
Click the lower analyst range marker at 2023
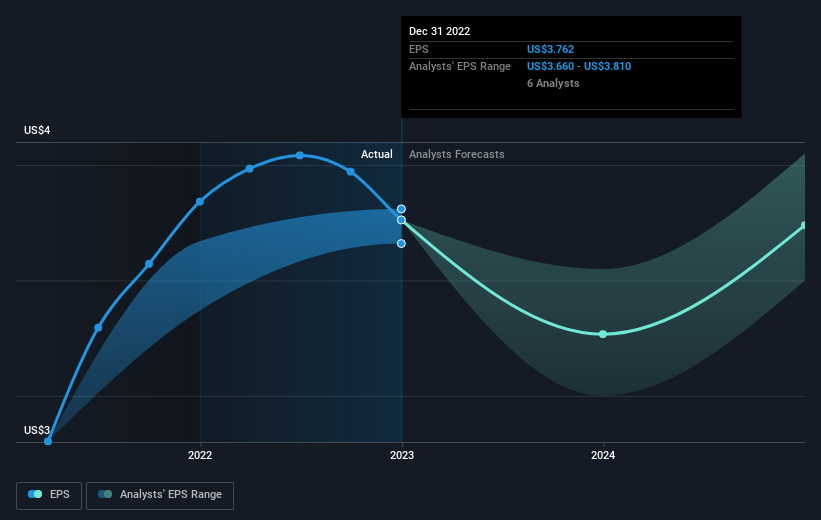coord(401,244)
